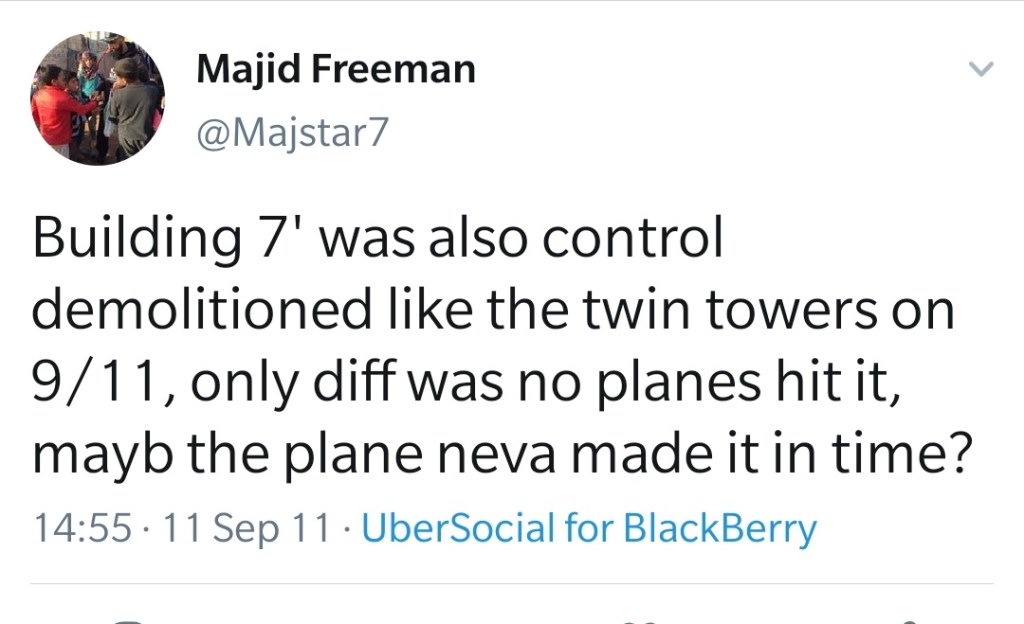
Task: Expand the tweet options chevron
Action: 982,70
